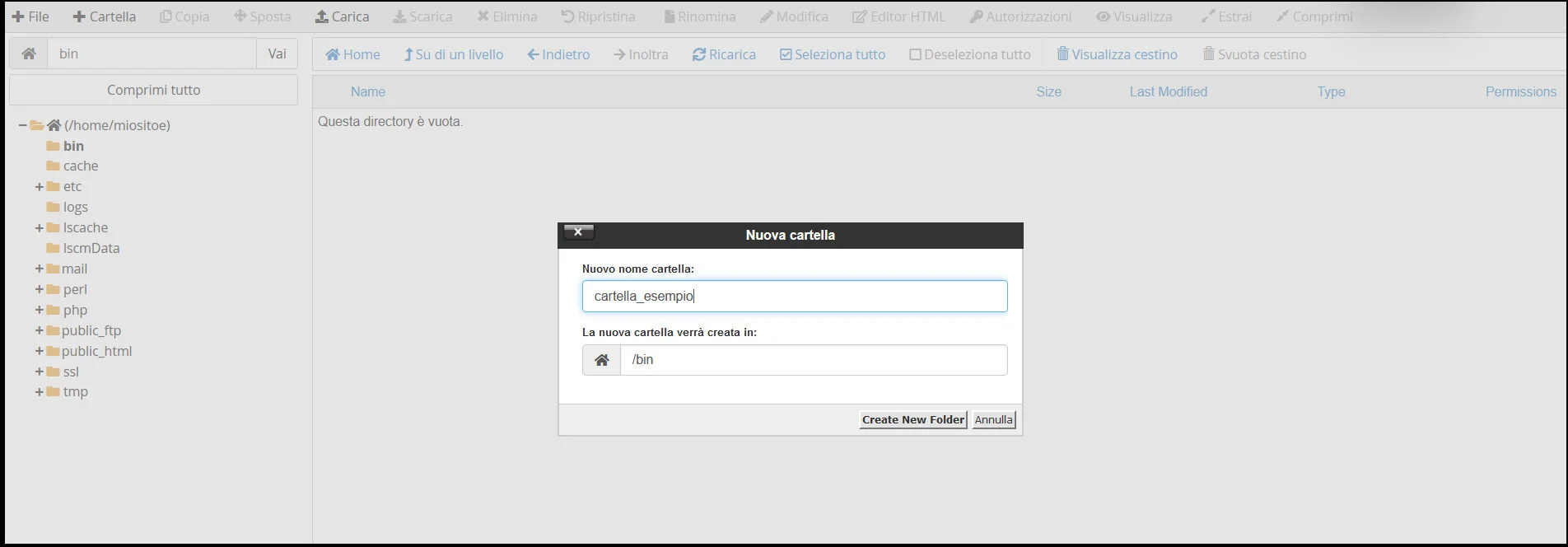Click Svuota cestino
1568x547 pixels.
(1254, 54)
